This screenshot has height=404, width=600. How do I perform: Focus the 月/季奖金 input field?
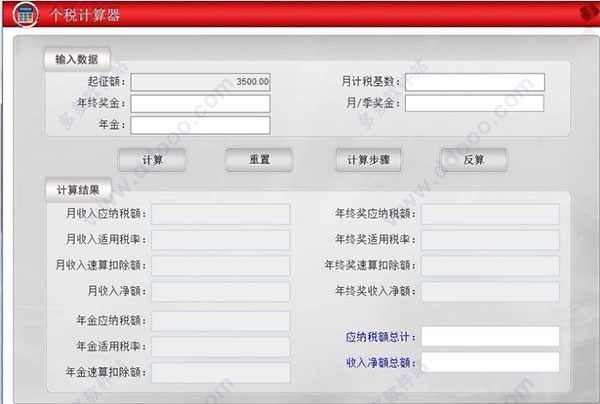(x=475, y=103)
